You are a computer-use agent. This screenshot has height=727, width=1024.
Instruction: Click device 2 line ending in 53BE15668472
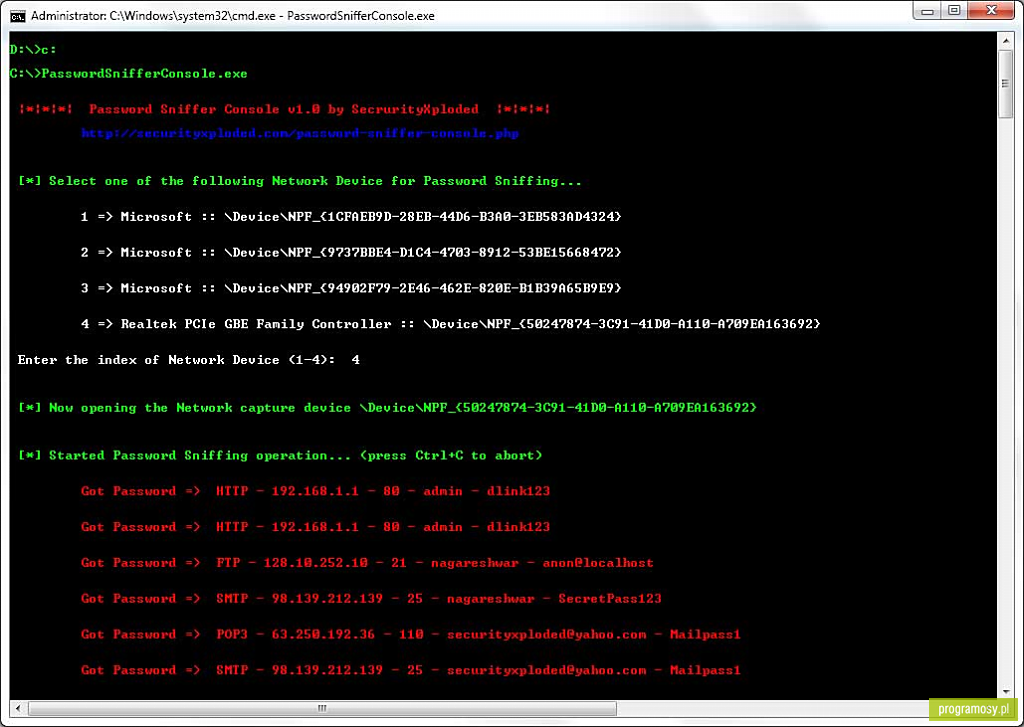tap(351, 252)
